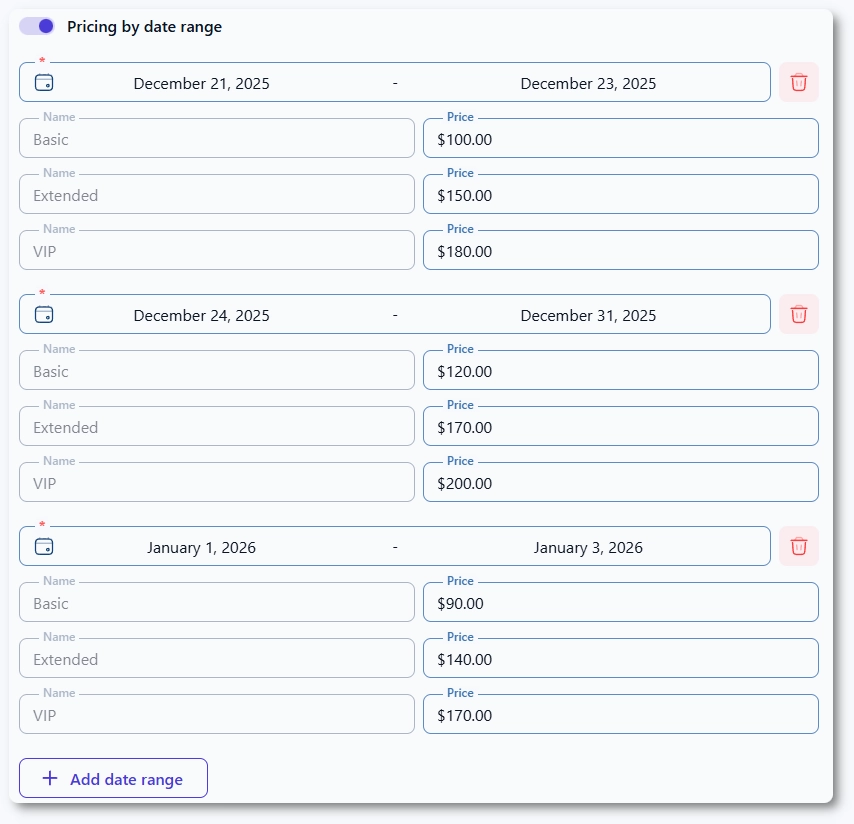Edit the $100.00 Basic price field
The height and width of the screenshot is (824, 854).
pos(620,140)
